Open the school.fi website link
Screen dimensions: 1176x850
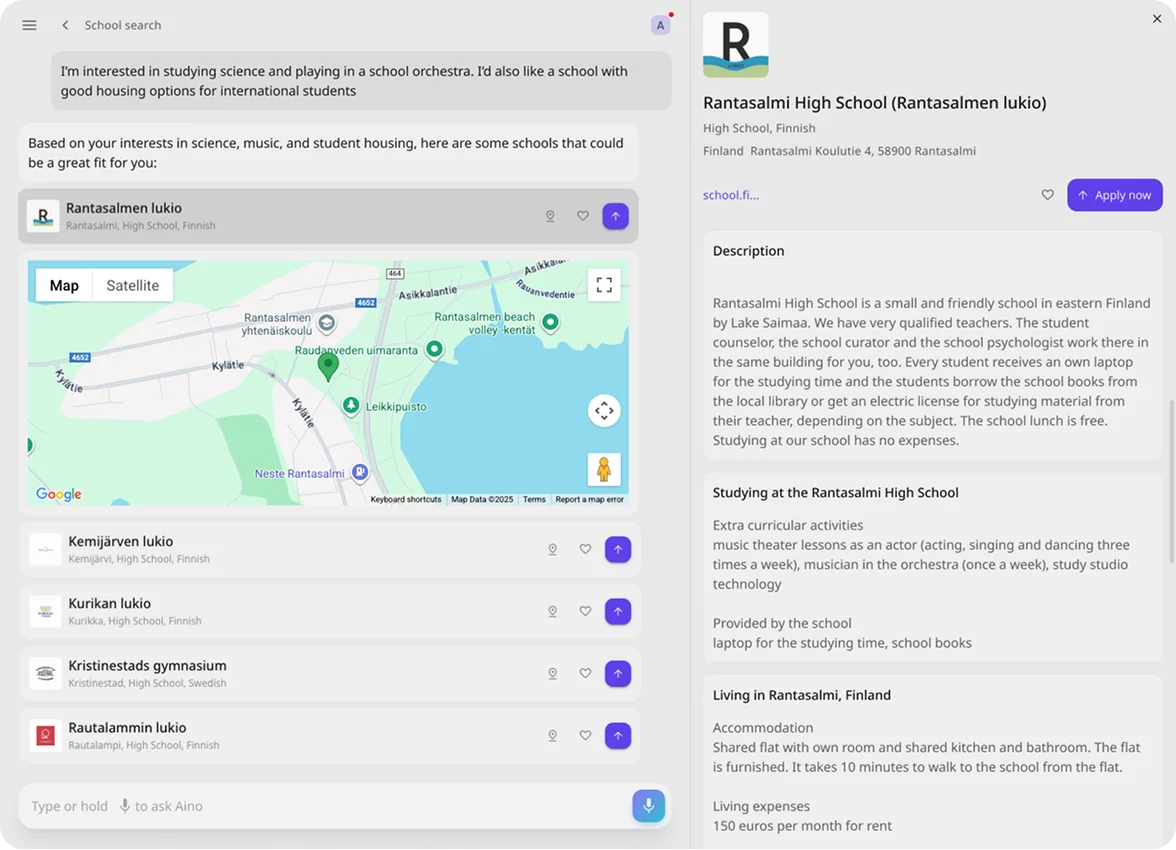[731, 195]
